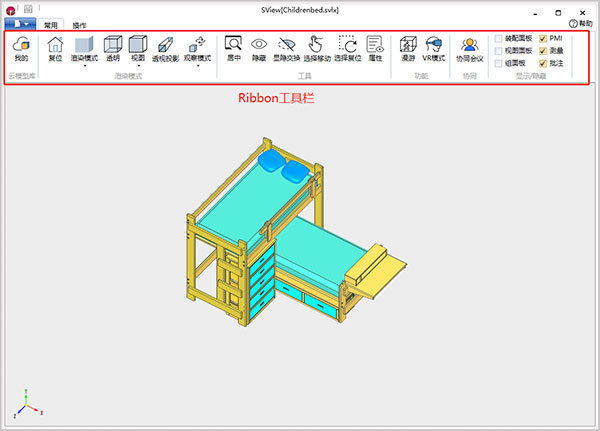Check the 装配面板 checkbox
600x431 pixels.
click(500, 39)
